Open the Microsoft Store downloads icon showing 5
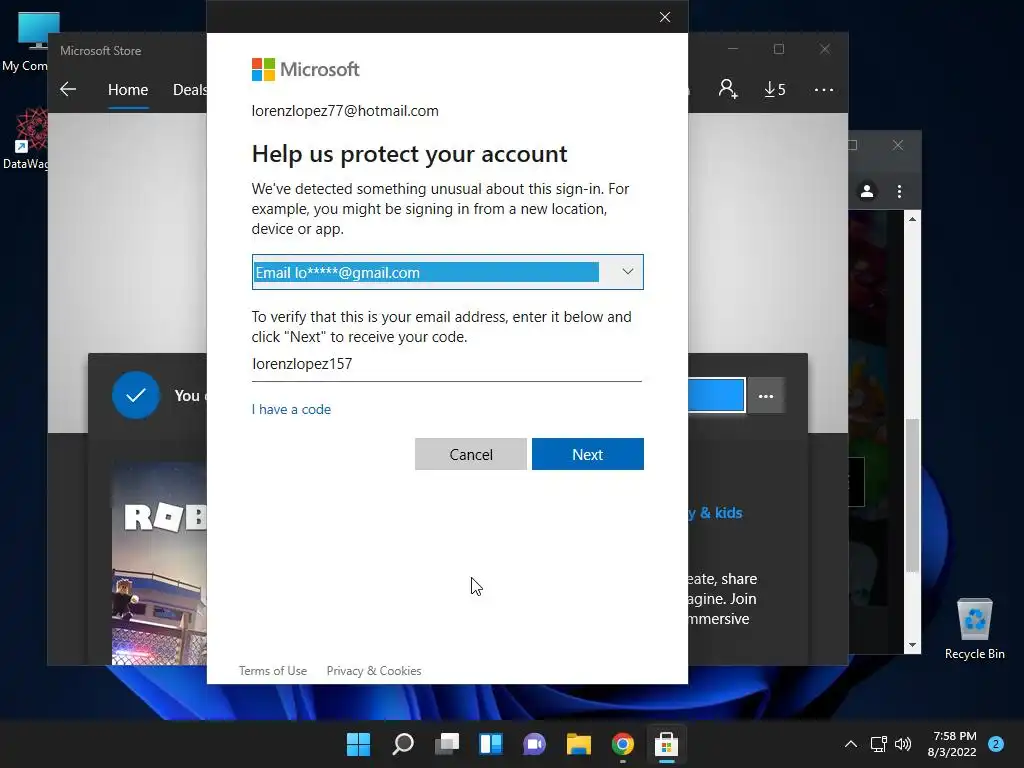Image resolution: width=1024 pixels, height=768 pixels. (x=775, y=89)
